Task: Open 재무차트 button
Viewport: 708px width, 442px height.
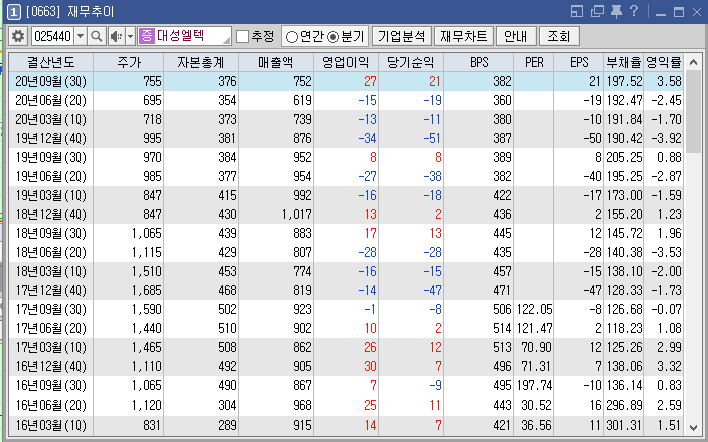Action: pyautogui.click(x=464, y=36)
